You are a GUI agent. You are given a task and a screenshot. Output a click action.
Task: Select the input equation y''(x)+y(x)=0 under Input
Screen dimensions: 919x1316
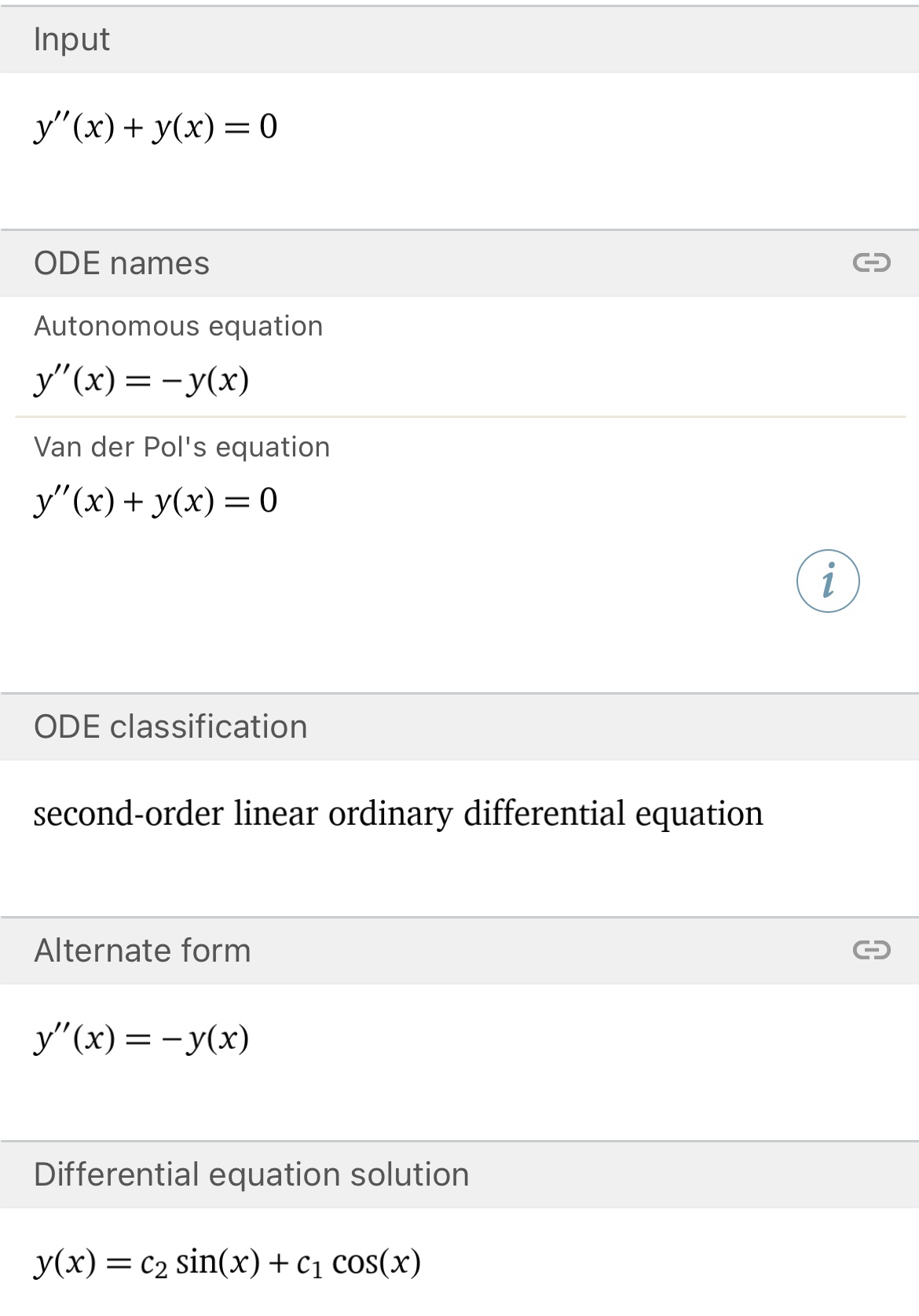point(156,126)
